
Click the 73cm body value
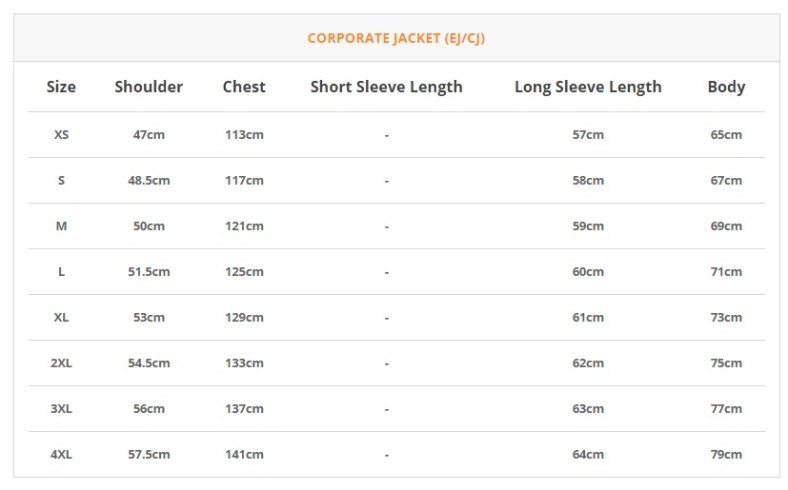coord(726,317)
